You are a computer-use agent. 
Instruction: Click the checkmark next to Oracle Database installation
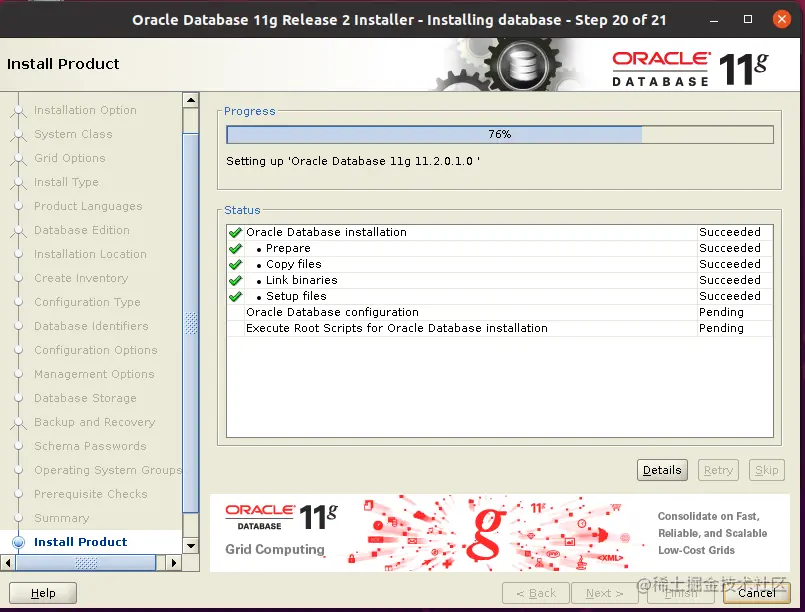pos(236,233)
